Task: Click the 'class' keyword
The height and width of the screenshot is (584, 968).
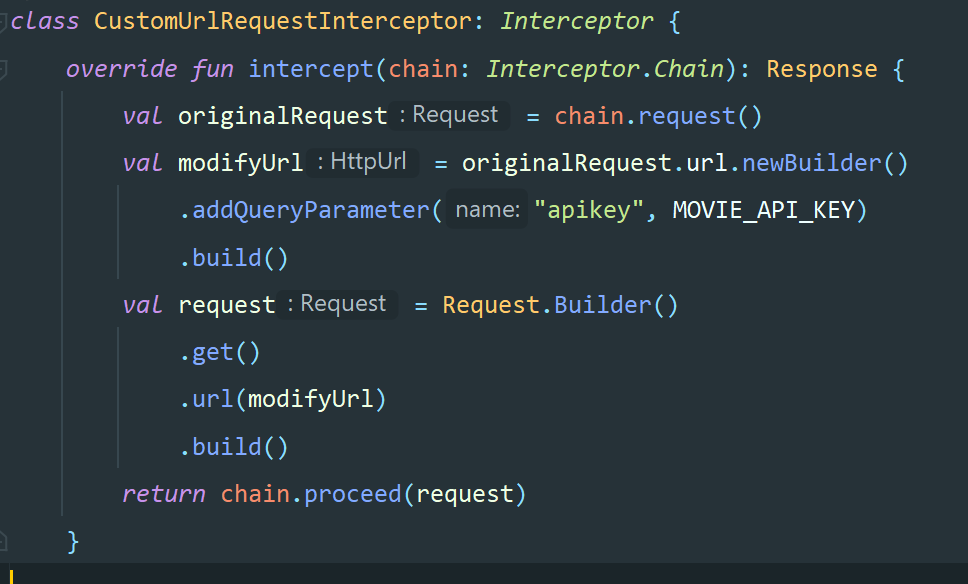Action: pos(45,22)
